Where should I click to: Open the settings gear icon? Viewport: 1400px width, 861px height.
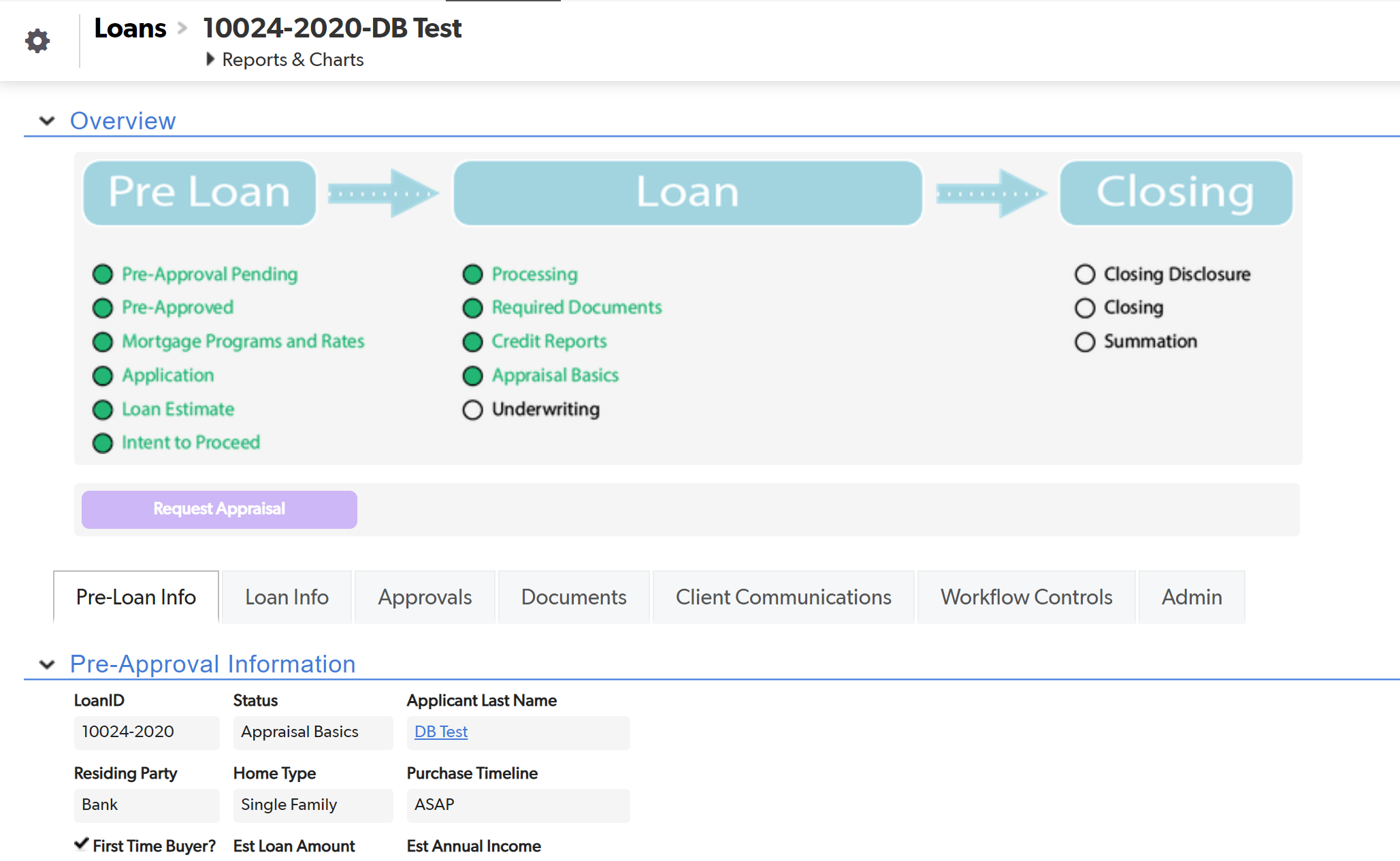click(37, 41)
